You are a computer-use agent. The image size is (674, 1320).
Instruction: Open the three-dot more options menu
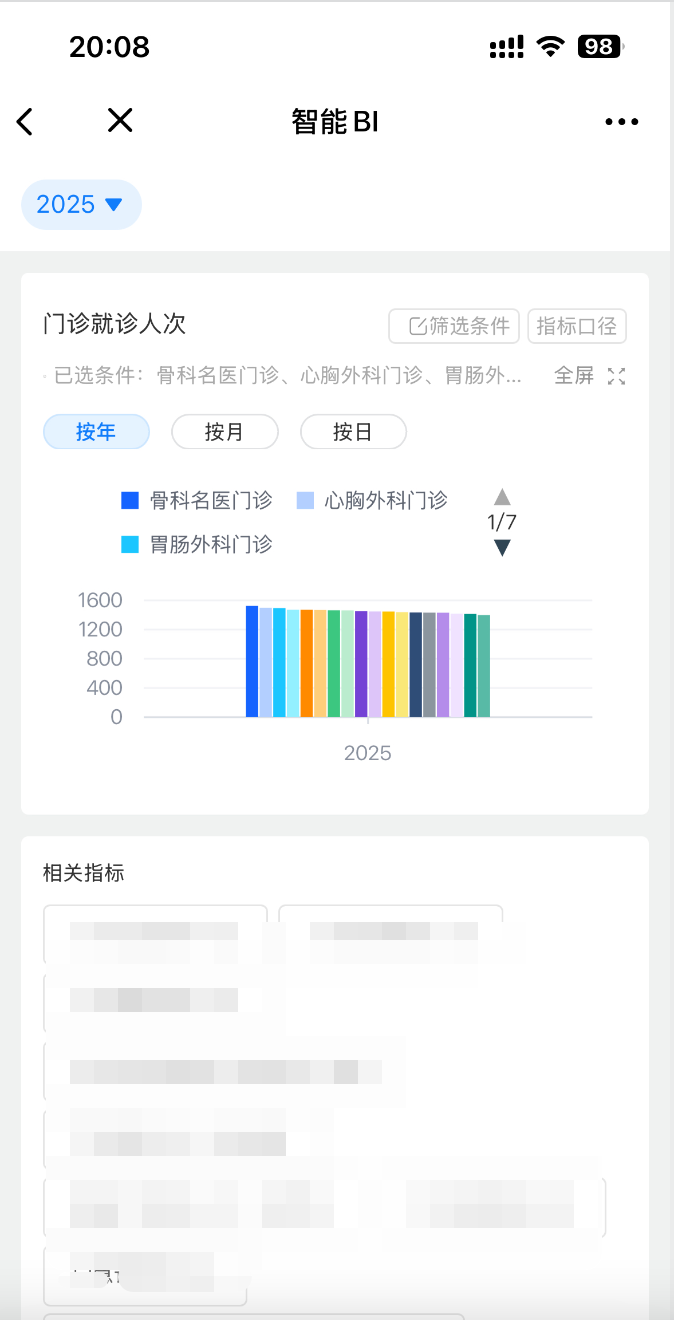(x=621, y=122)
